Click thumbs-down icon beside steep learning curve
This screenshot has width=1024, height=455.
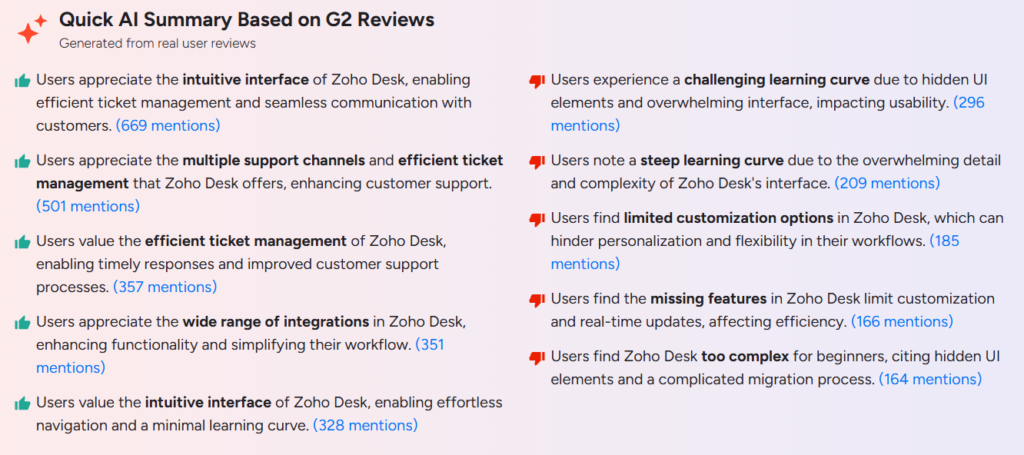[537, 162]
